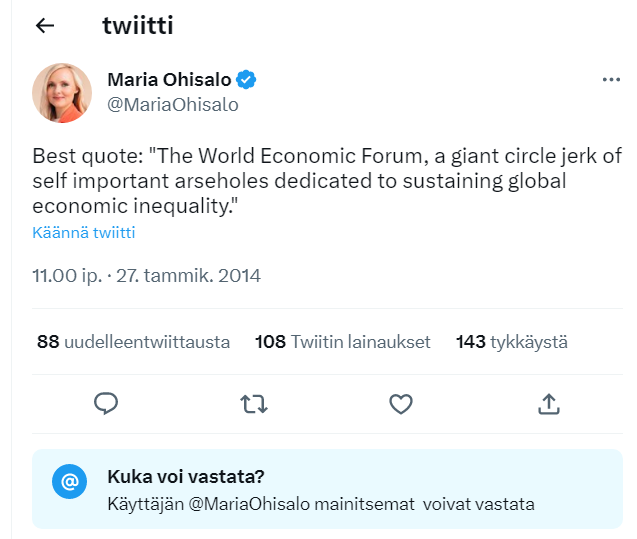Like the tweet with heart icon
Viewport: 637px width, 539px height.
pyautogui.click(x=401, y=403)
